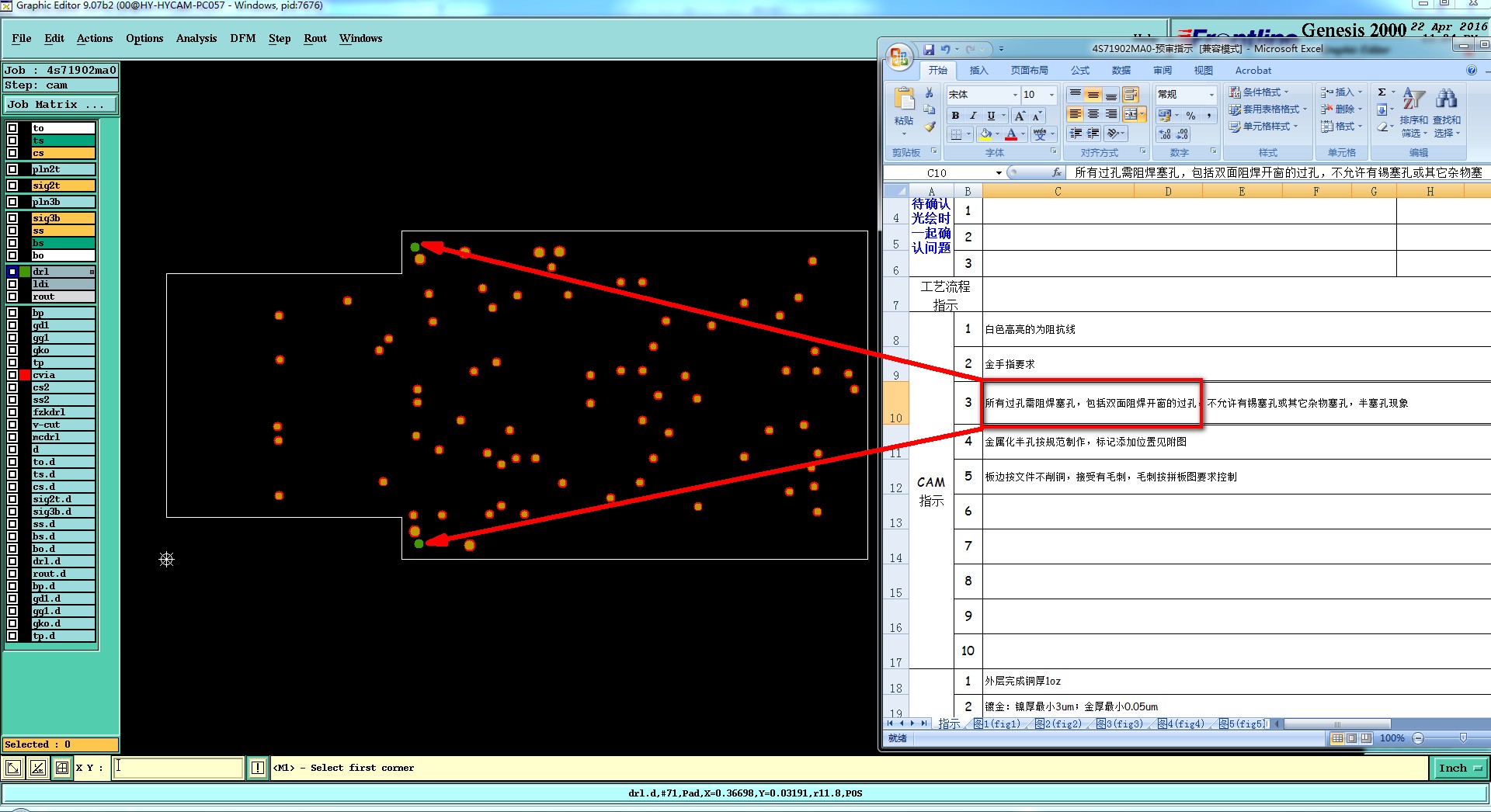Click the Excel horizontal scrollbar
Image resolution: width=1491 pixels, height=812 pixels.
[x=1336, y=724]
